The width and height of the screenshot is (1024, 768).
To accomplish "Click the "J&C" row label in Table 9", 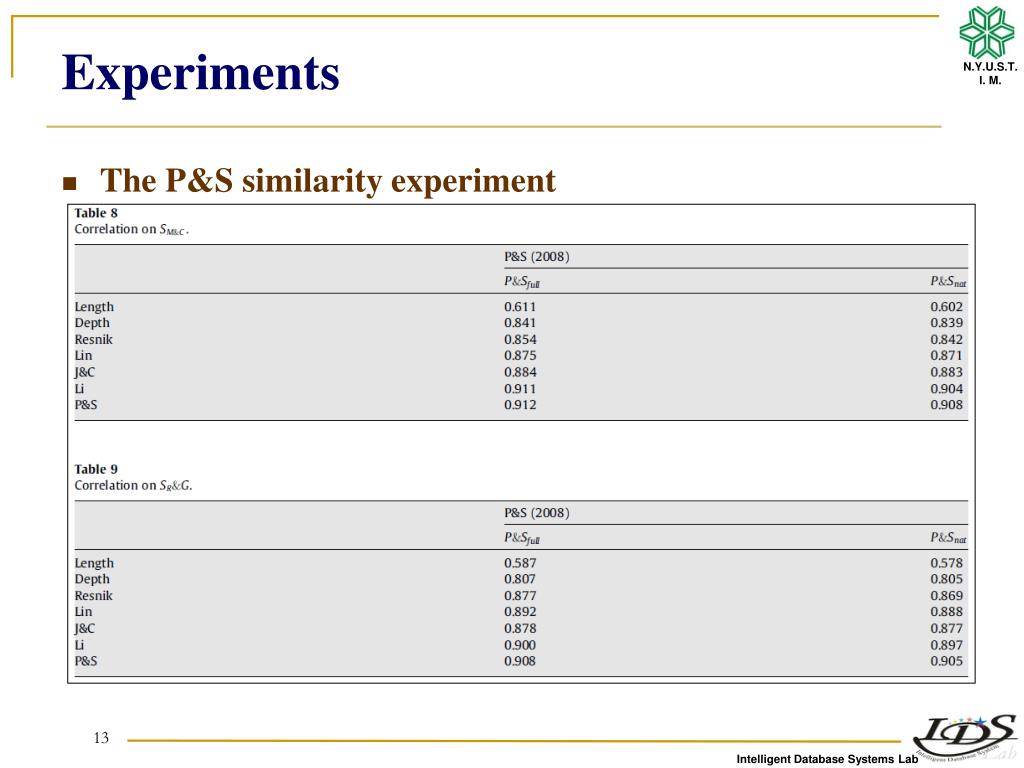I will click(85, 628).
